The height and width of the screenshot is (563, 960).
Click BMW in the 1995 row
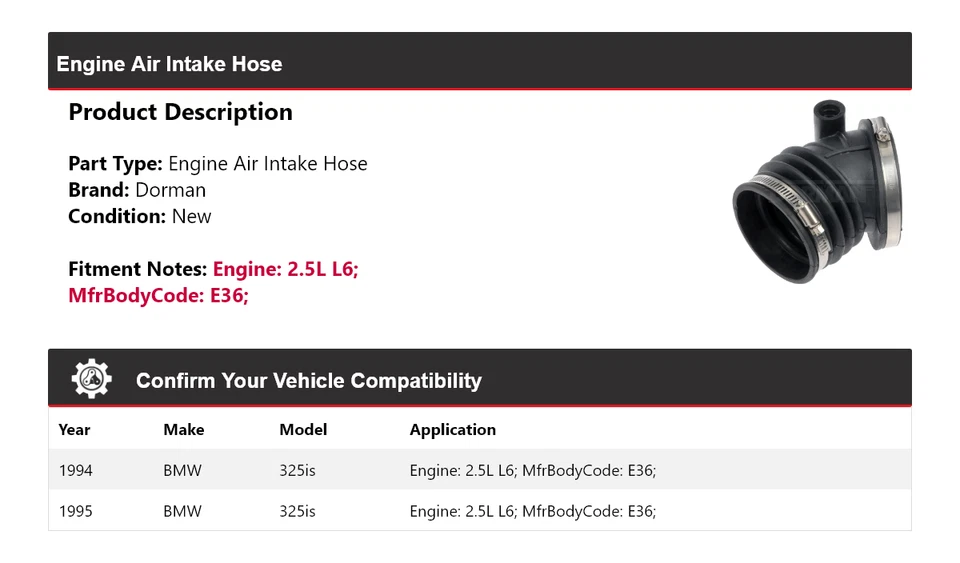point(182,511)
